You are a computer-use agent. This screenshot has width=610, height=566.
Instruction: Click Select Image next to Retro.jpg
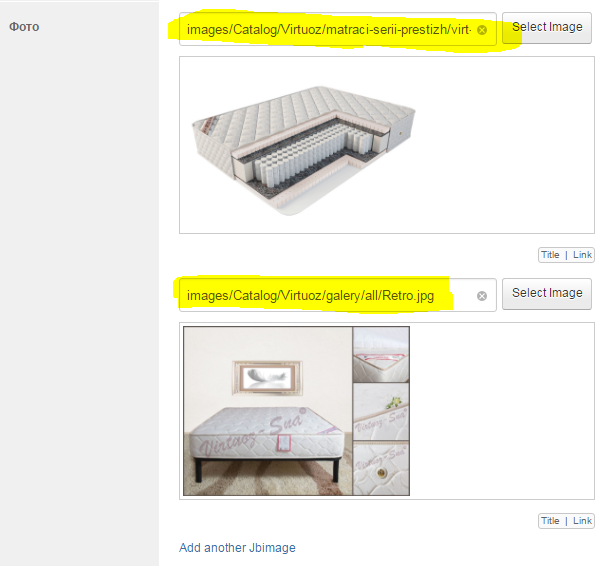[x=547, y=294]
